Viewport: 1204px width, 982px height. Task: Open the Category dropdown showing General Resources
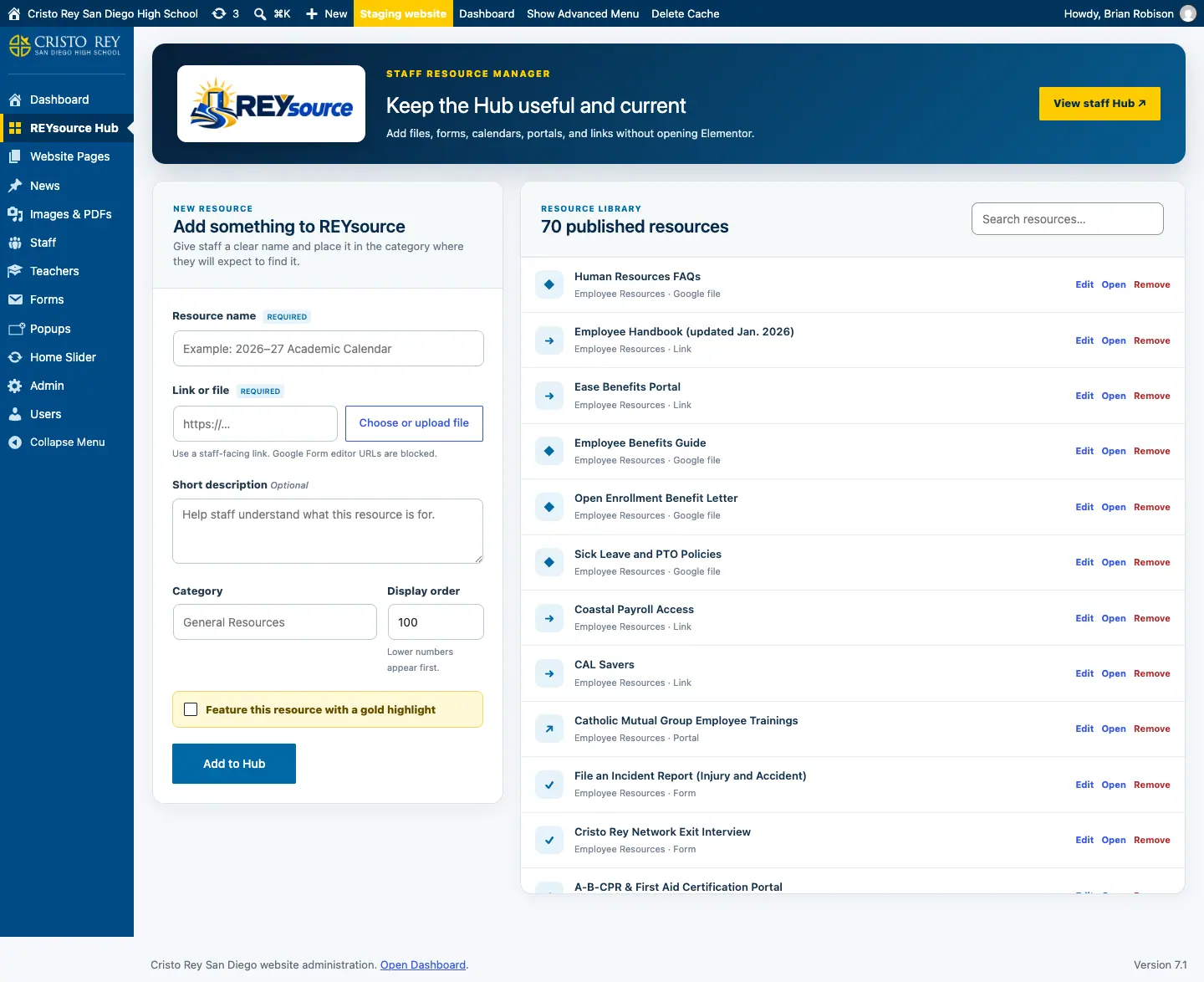coord(275,622)
